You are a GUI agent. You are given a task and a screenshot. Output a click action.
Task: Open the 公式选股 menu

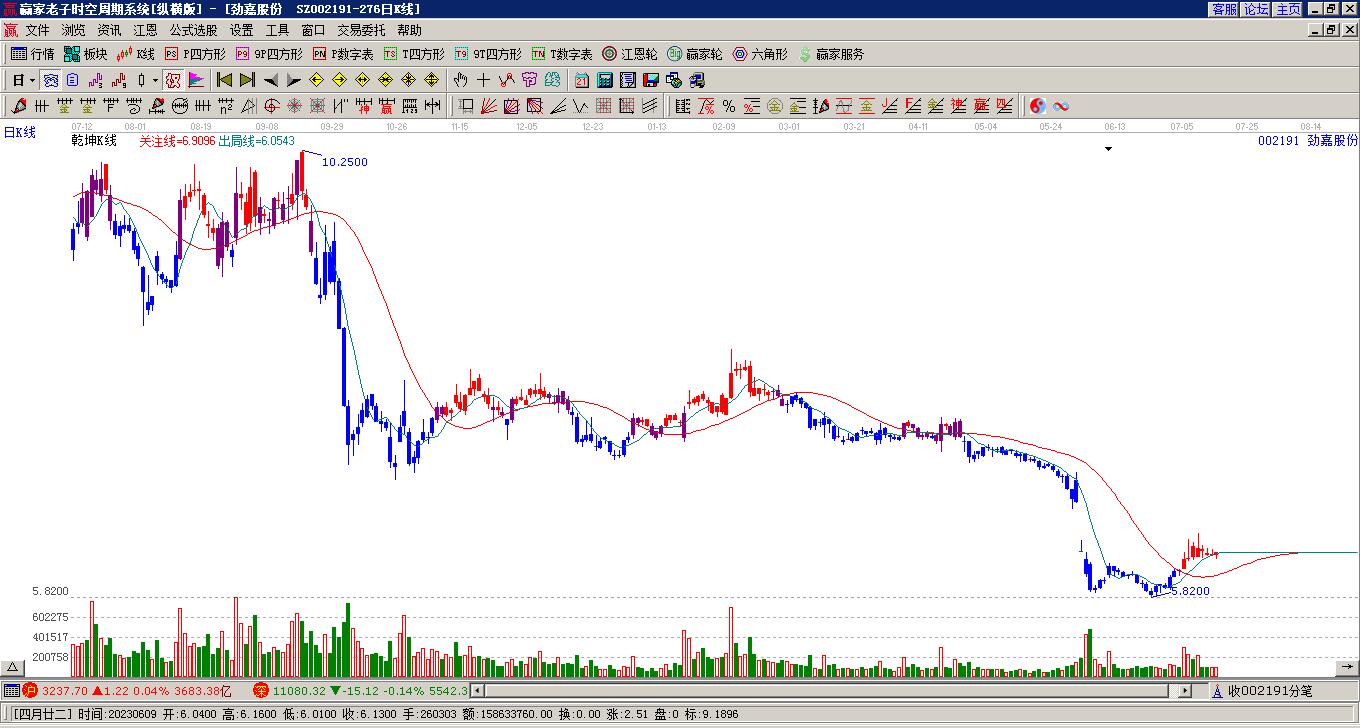(x=193, y=31)
